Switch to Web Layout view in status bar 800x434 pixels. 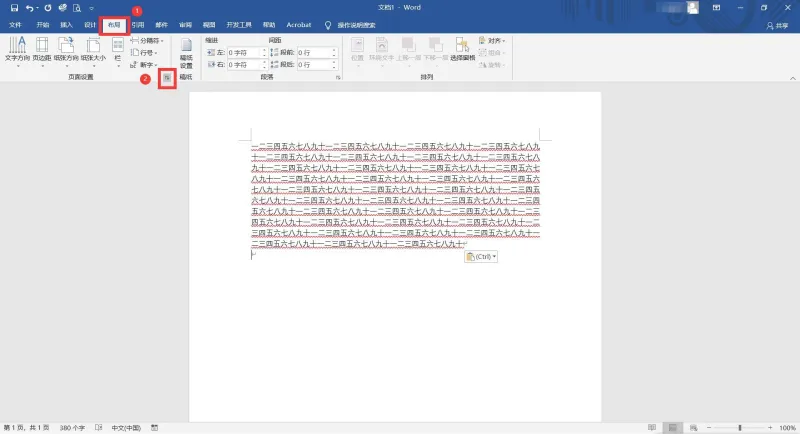(693, 427)
